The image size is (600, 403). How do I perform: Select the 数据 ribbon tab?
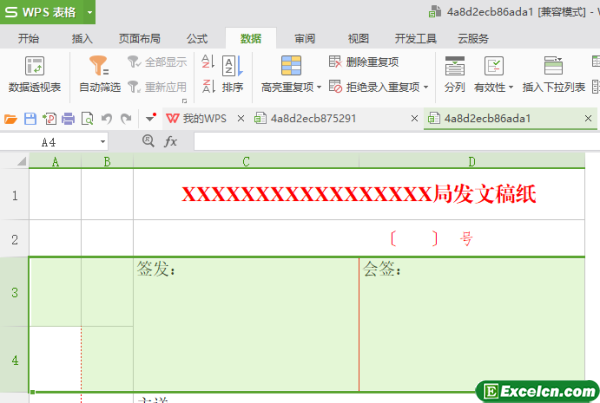(251, 39)
